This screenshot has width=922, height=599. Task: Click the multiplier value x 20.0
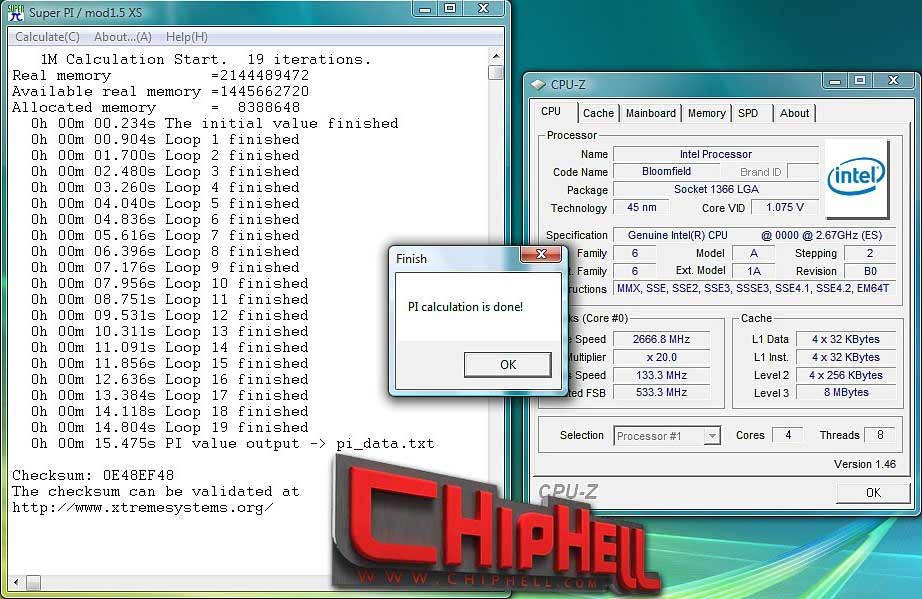pyautogui.click(x=662, y=357)
